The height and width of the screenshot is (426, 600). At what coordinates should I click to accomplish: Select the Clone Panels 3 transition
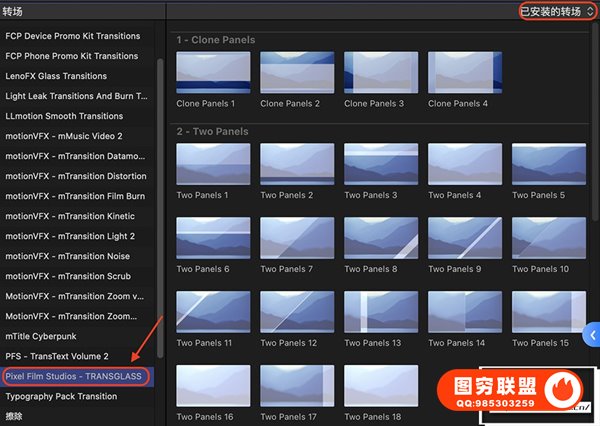coord(381,72)
